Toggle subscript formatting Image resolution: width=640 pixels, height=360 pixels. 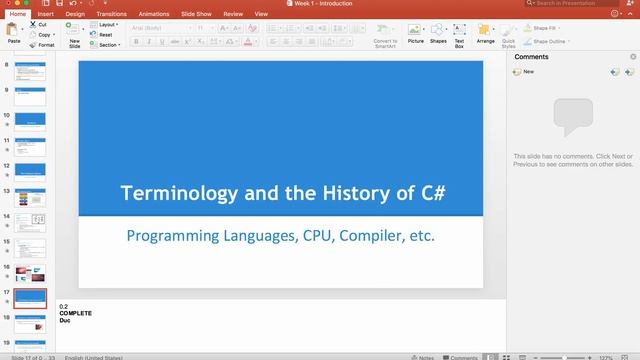(x=200, y=41)
